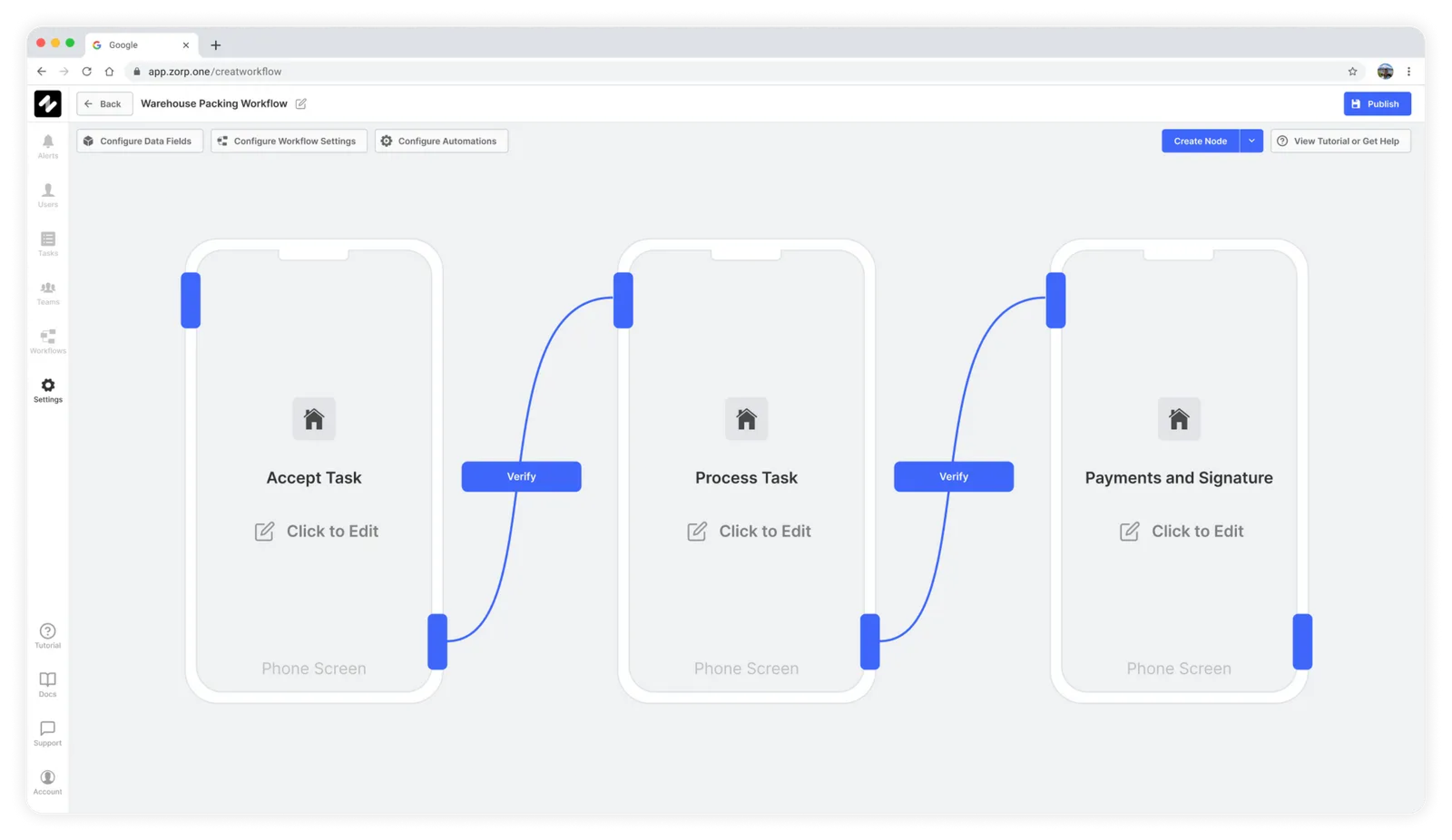Edit workflow name with pencil icon
The height and width of the screenshot is (840, 1452).
coord(301,104)
